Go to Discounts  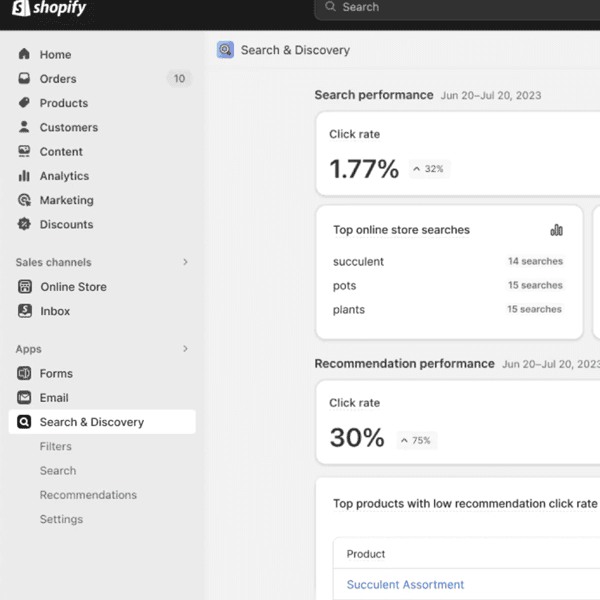click(x=67, y=224)
